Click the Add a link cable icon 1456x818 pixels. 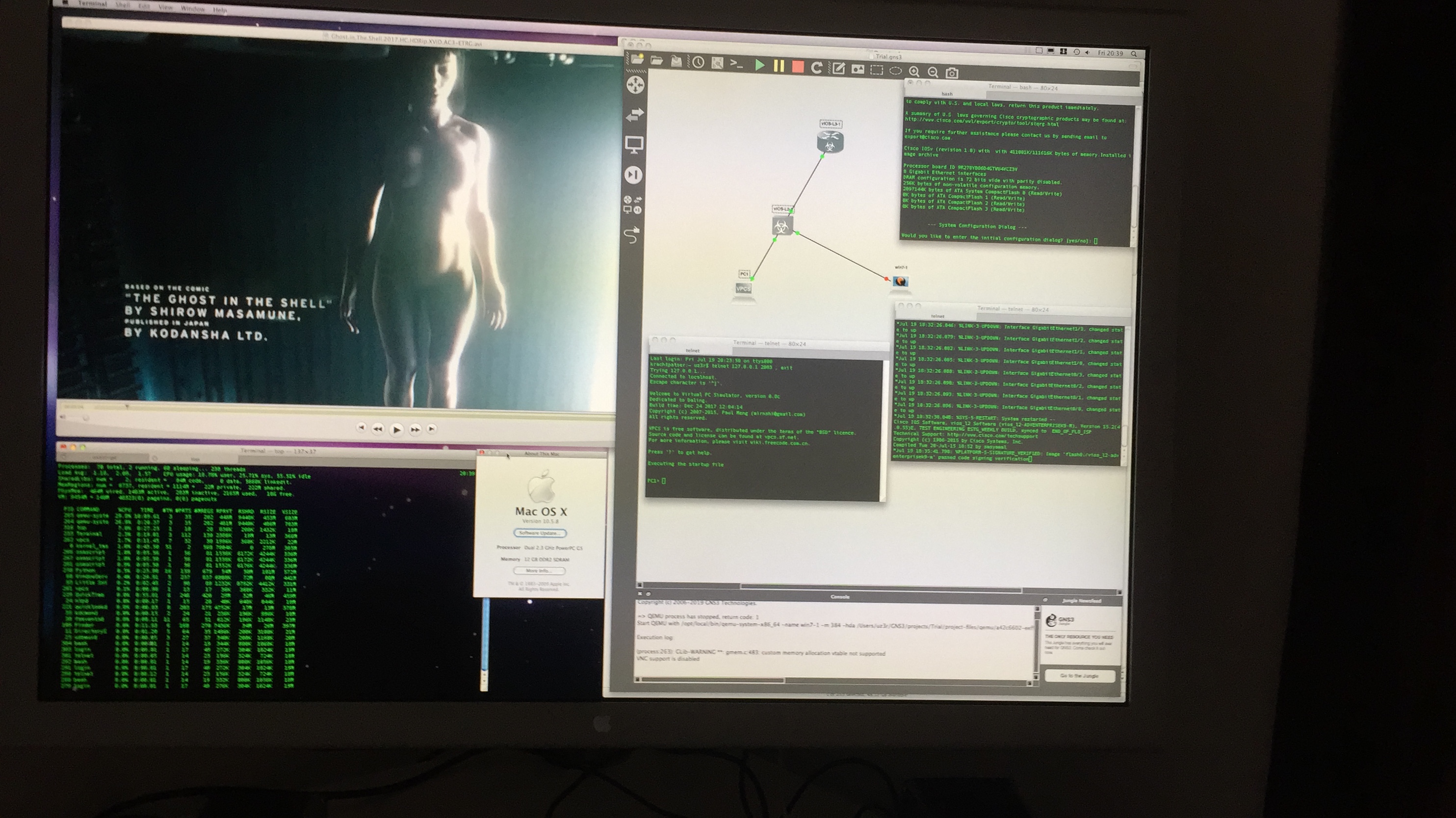632,234
